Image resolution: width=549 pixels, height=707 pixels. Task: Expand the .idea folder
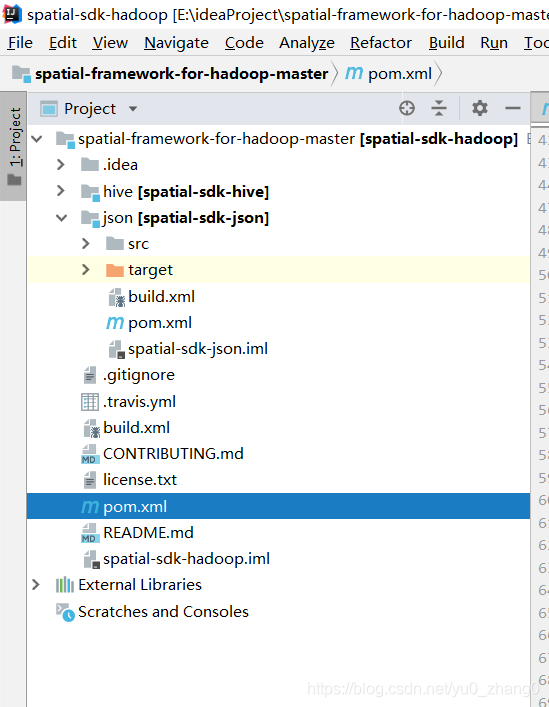61,165
